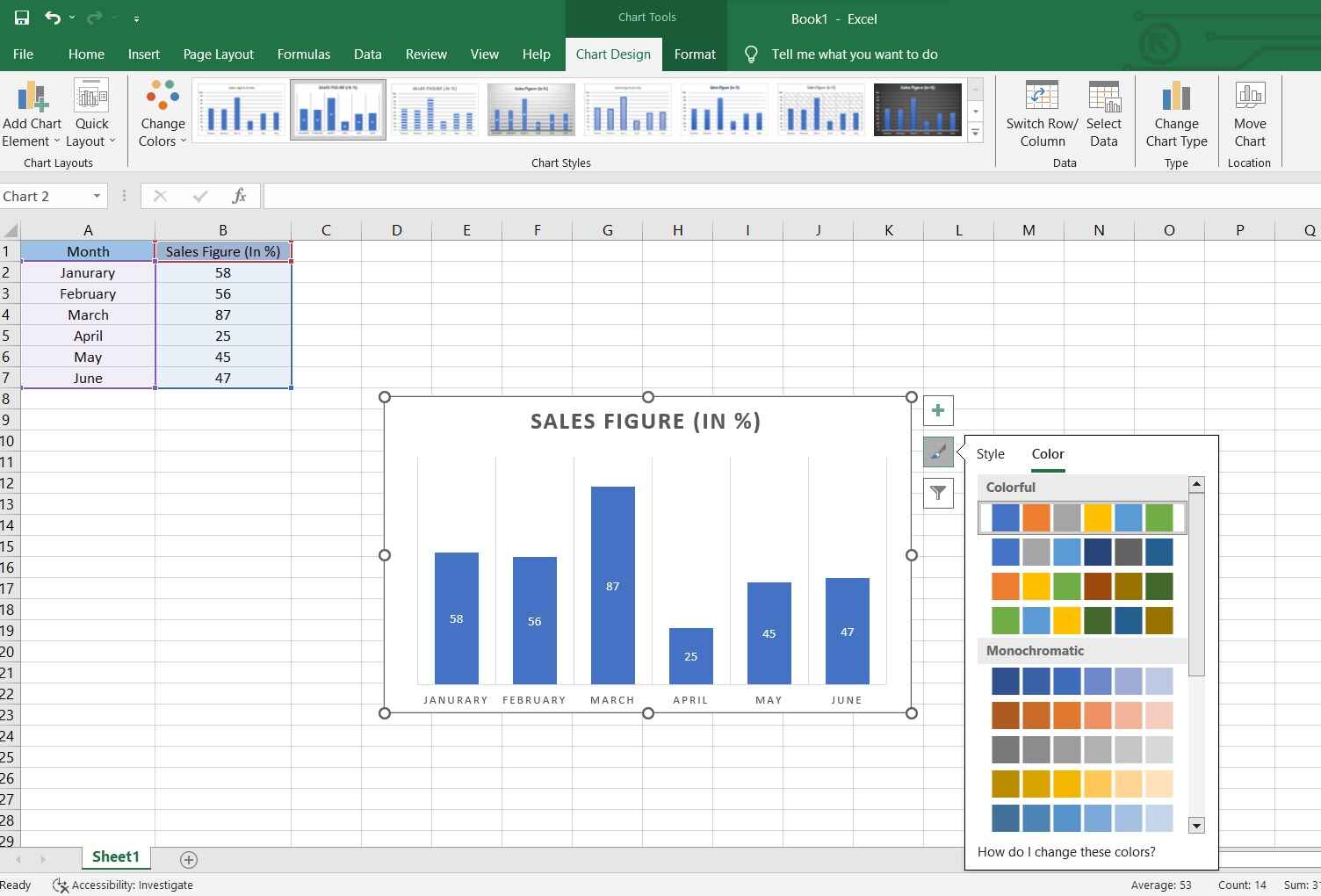This screenshot has height=896, width=1321.
Task: Select the Sheet1 worksheet tab
Action: tap(116, 856)
